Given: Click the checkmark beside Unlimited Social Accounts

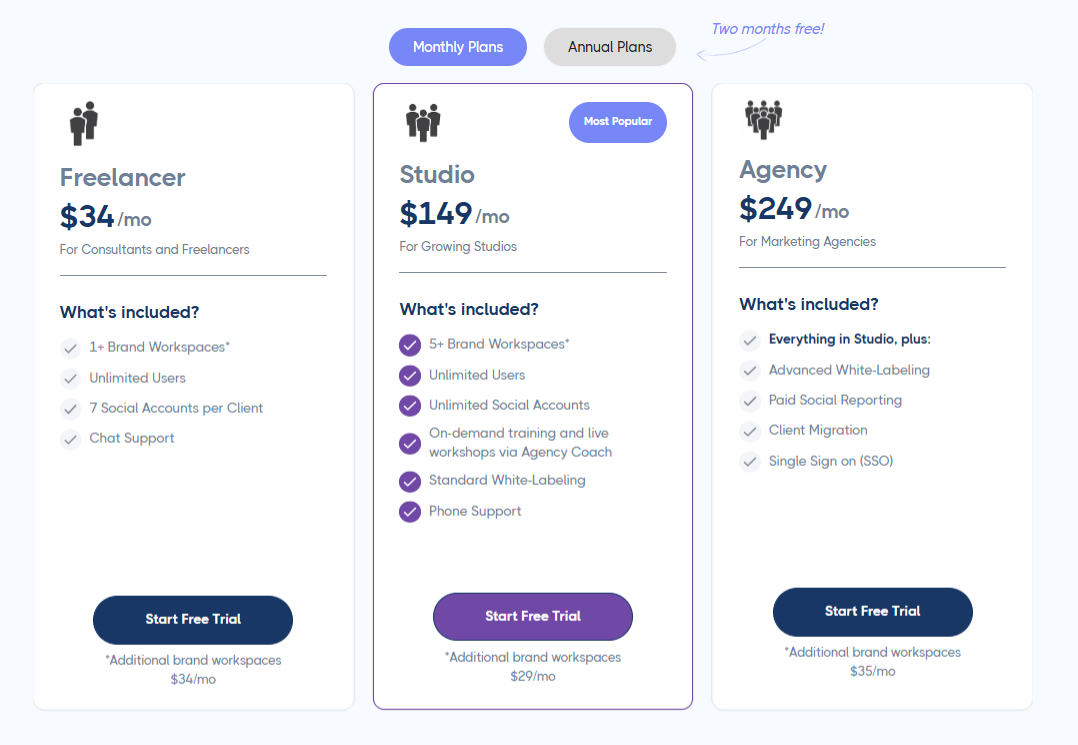Looking at the screenshot, I should click(409, 405).
